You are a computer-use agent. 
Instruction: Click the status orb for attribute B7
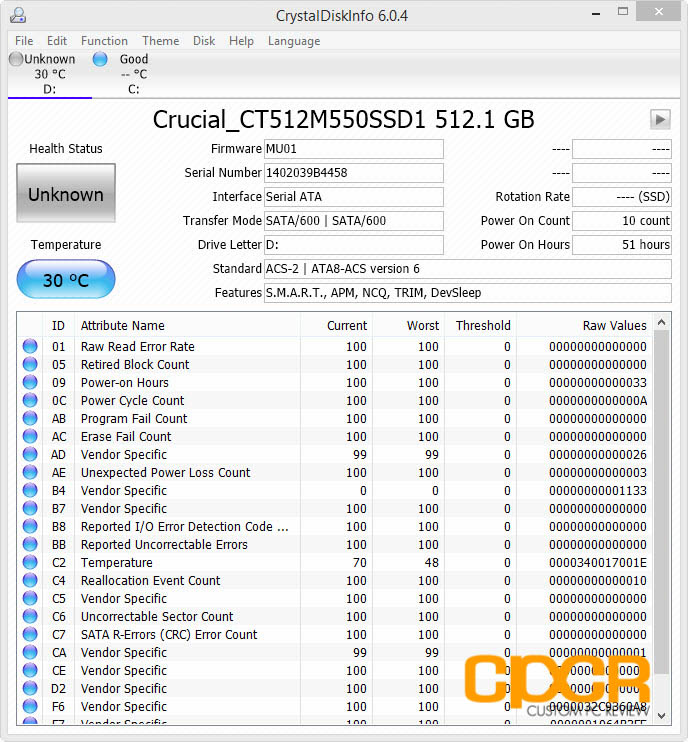[30, 508]
